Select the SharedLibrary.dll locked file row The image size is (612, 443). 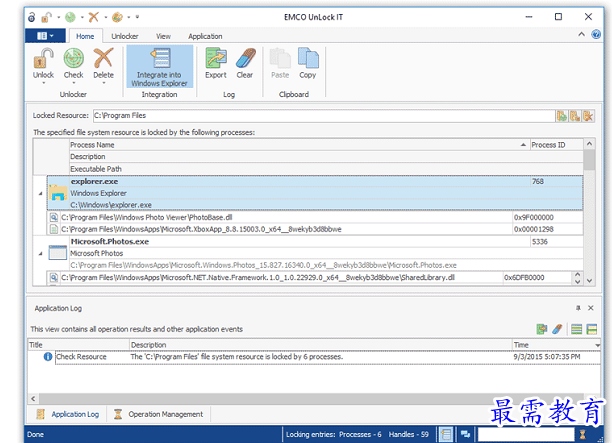pyautogui.click(x=310, y=278)
